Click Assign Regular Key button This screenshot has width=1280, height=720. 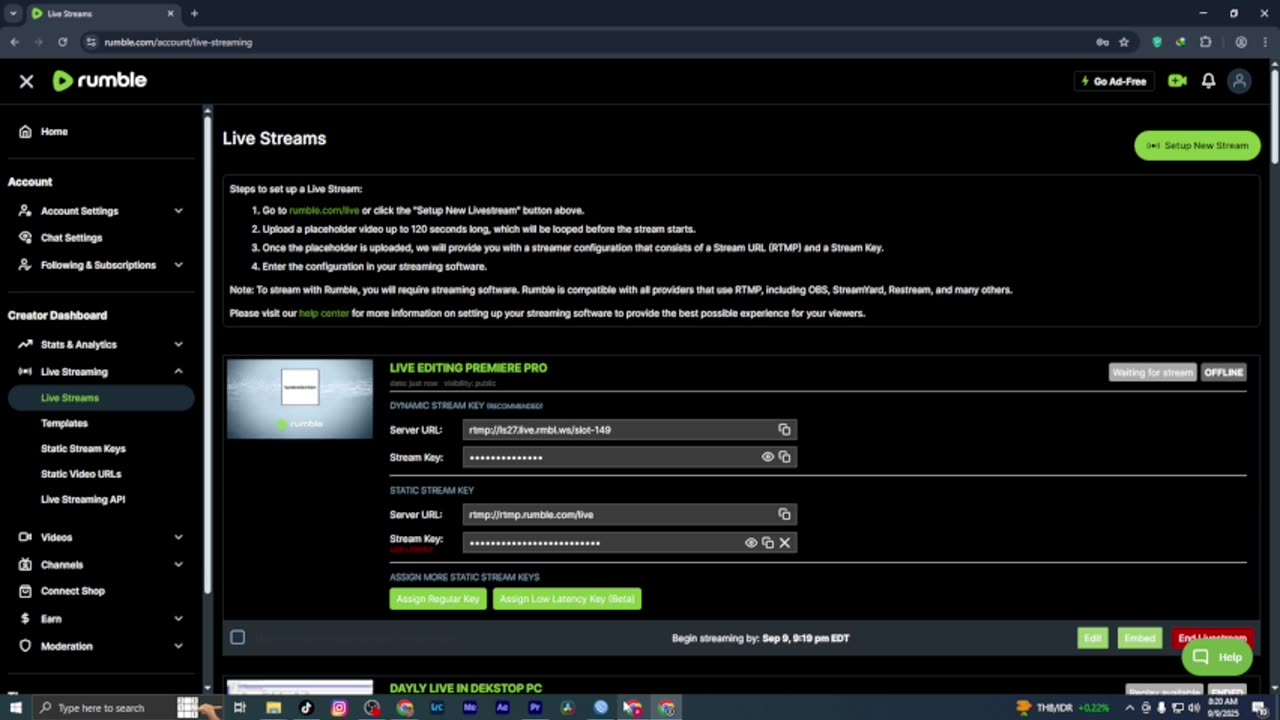click(x=438, y=598)
